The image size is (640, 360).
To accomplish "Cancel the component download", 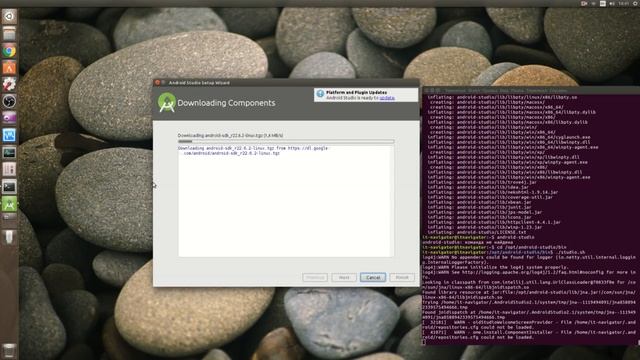I will coord(373,278).
